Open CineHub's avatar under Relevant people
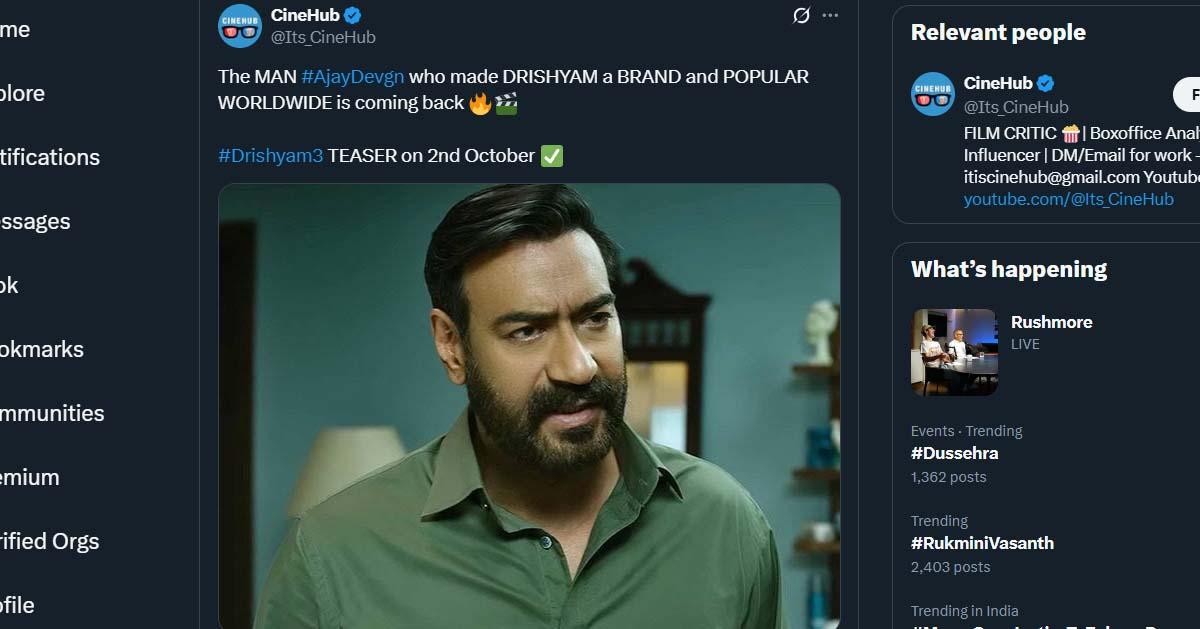1200x629 pixels. (933, 94)
